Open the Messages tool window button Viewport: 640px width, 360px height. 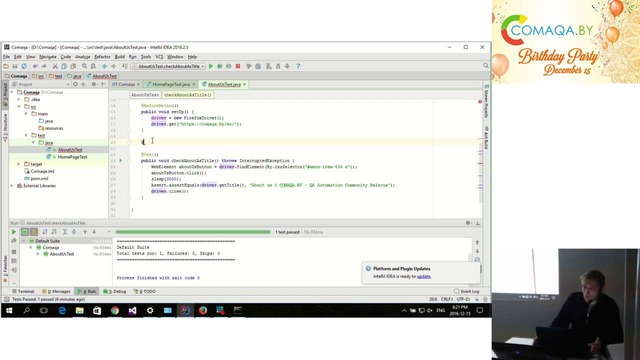[57, 291]
